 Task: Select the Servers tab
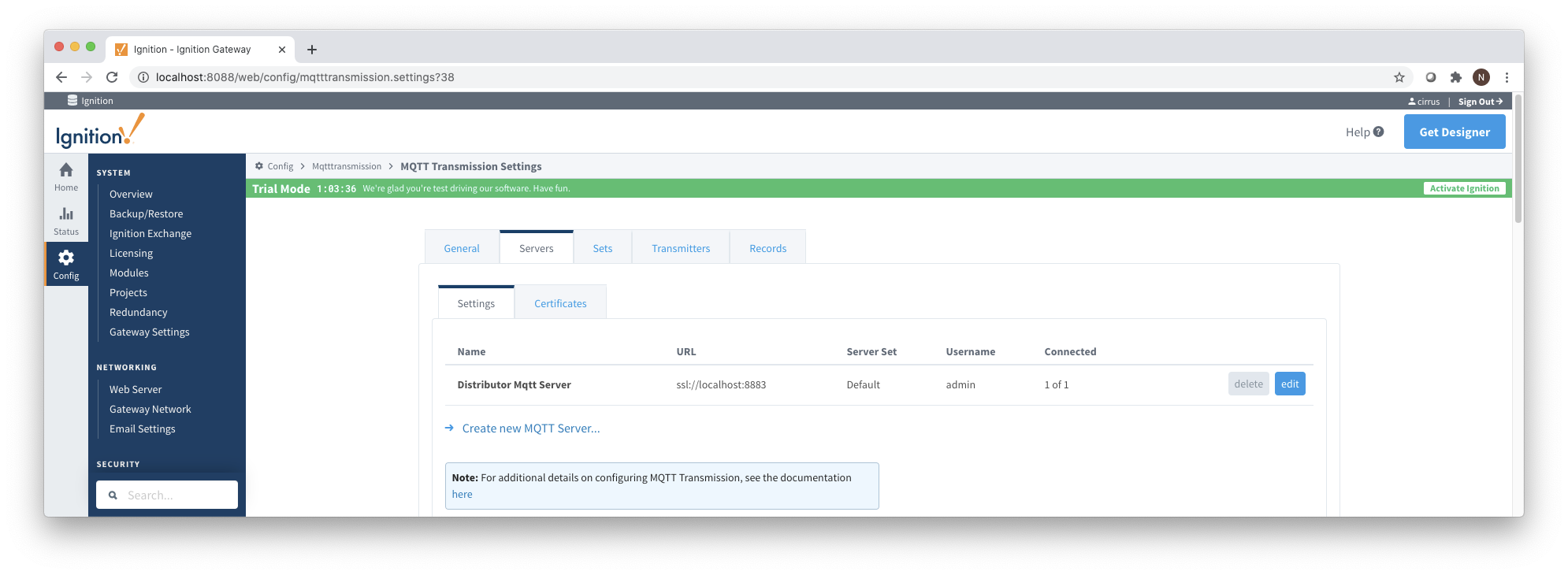tap(537, 248)
